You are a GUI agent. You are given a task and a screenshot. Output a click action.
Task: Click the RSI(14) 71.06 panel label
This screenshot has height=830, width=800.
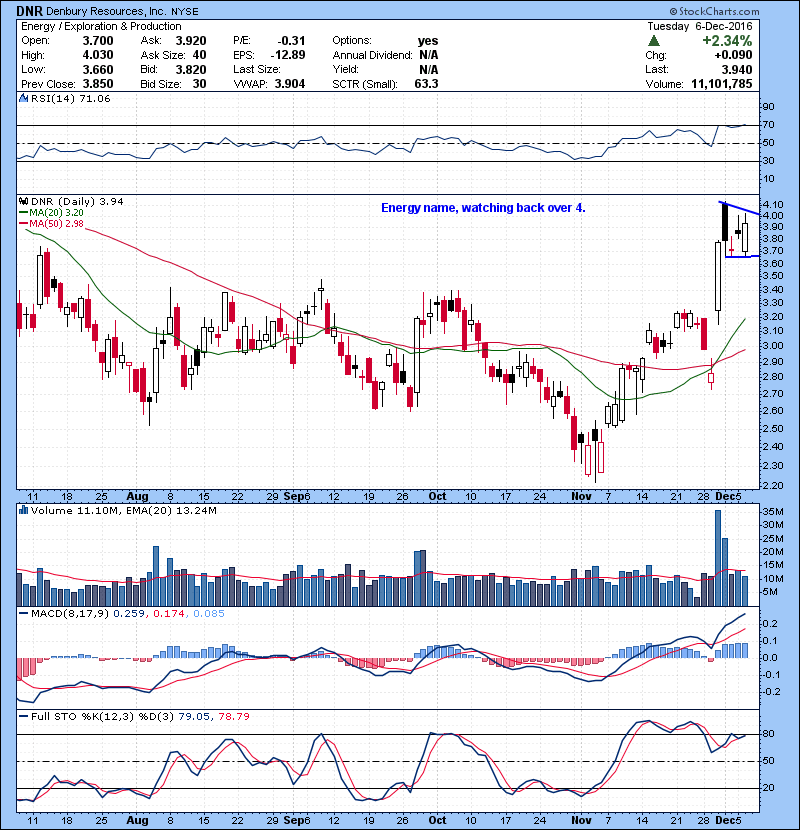[x=71, y=98]
